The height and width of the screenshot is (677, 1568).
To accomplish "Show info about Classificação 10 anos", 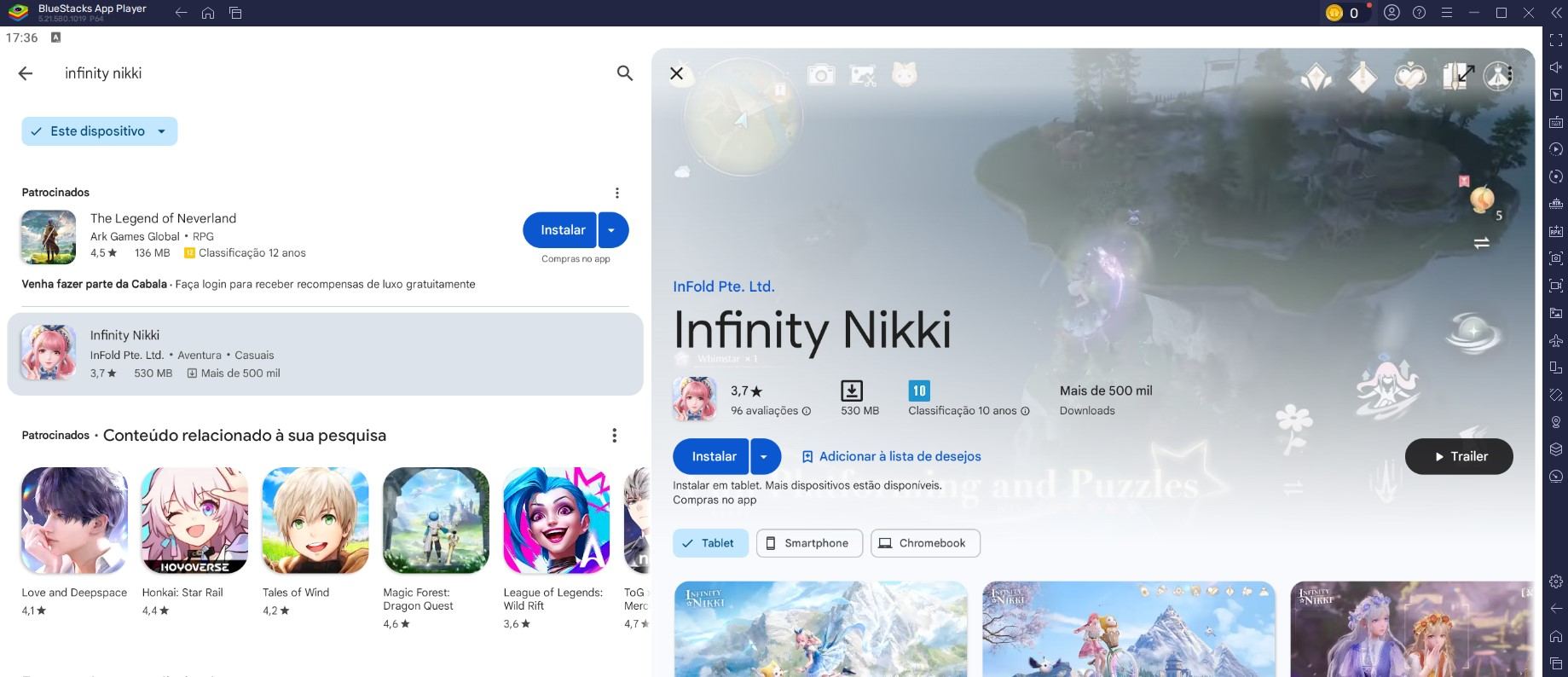I will 1025,411.
